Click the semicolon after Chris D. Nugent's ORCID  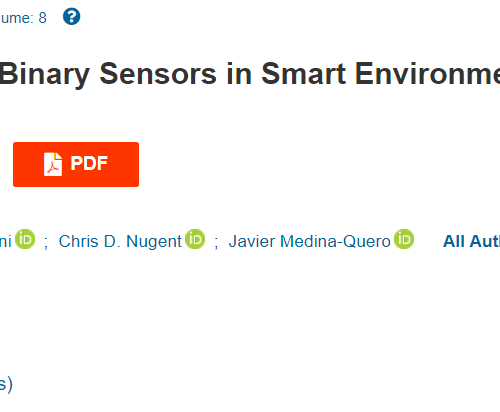(216, 242)
